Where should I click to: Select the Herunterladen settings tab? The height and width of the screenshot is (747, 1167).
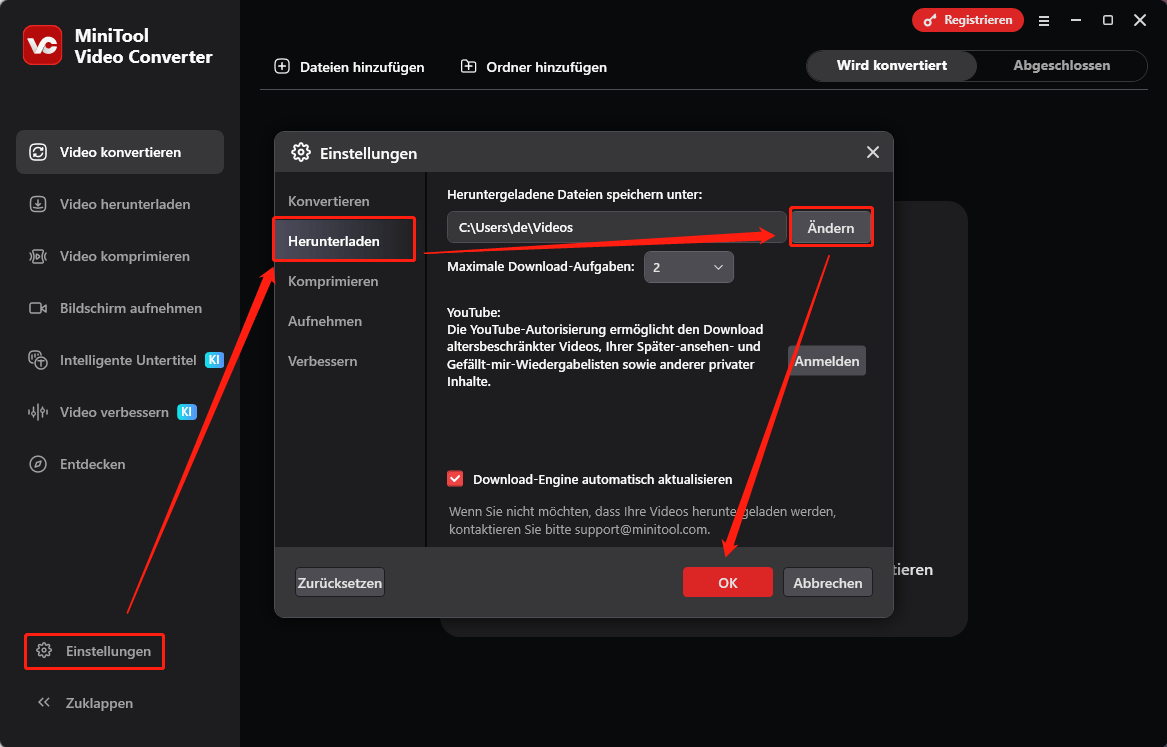pyautogui.click(x=344, y=241)
